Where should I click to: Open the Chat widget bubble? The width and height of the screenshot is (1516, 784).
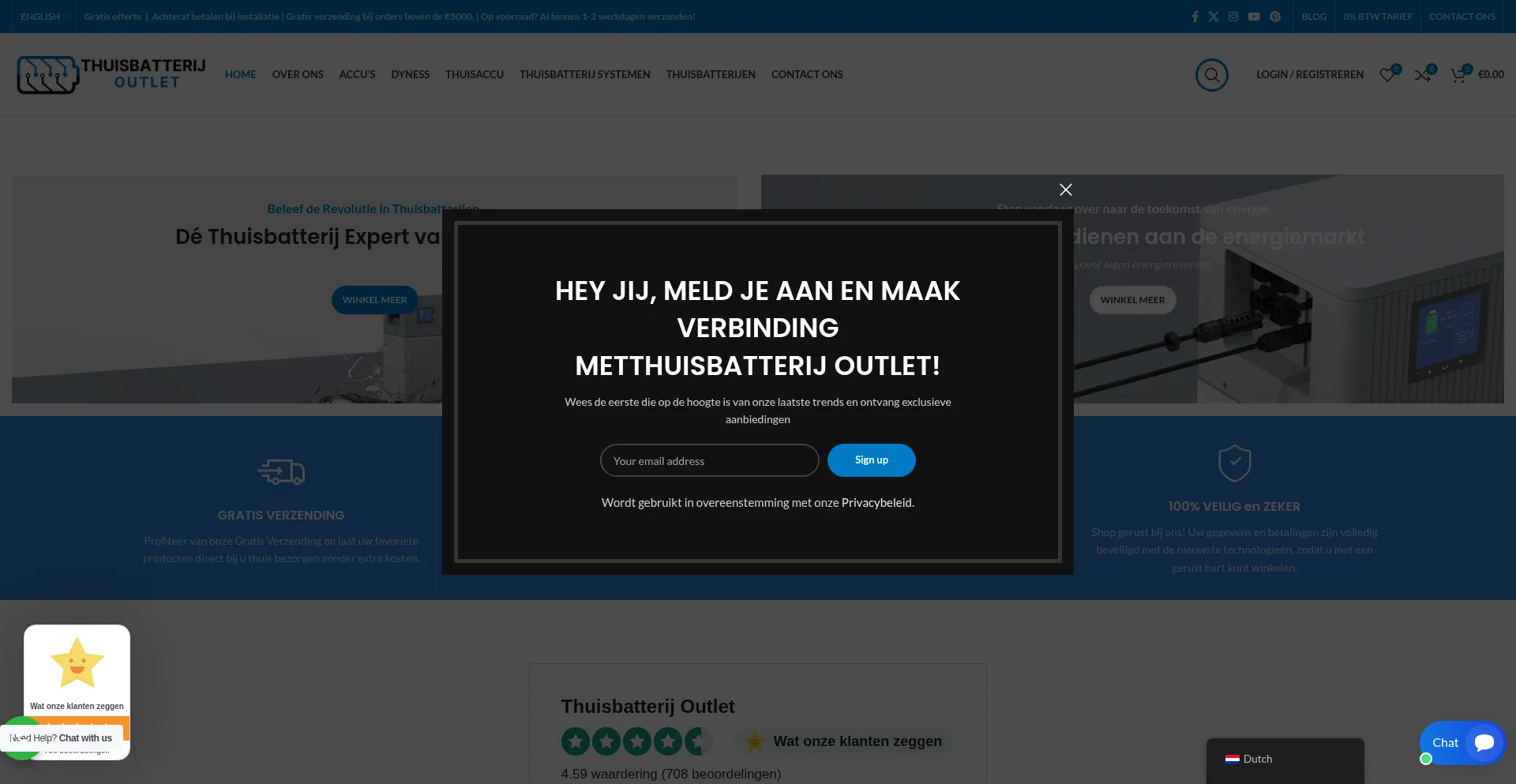point(1462,743)
